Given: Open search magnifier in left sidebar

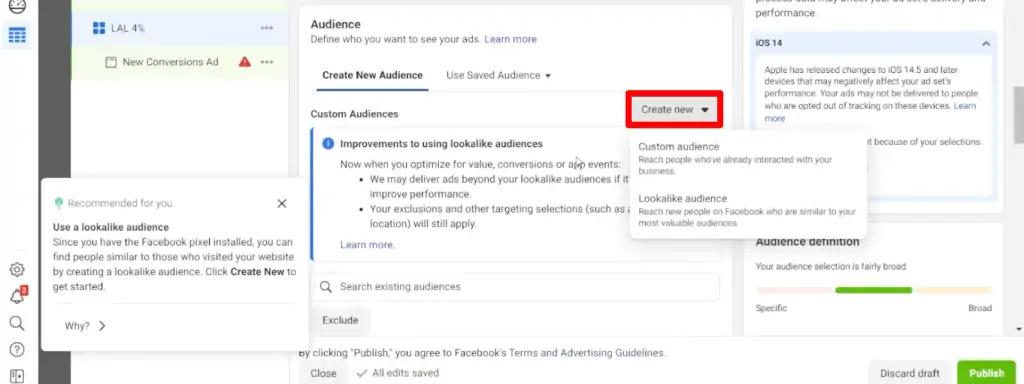Looking at the screenshot, I should (x=17, y=323).
